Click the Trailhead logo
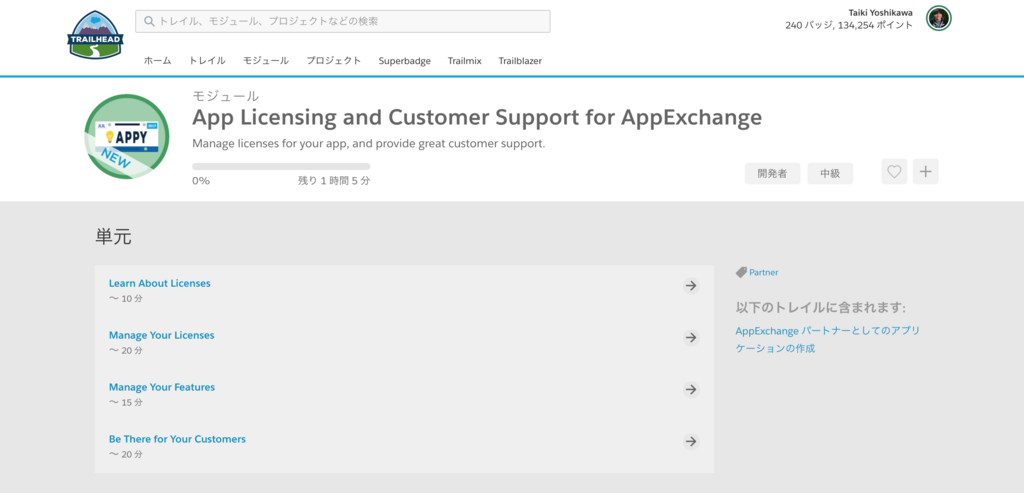The width and height of the screenshot is (1024, 493). pos(95,35)
